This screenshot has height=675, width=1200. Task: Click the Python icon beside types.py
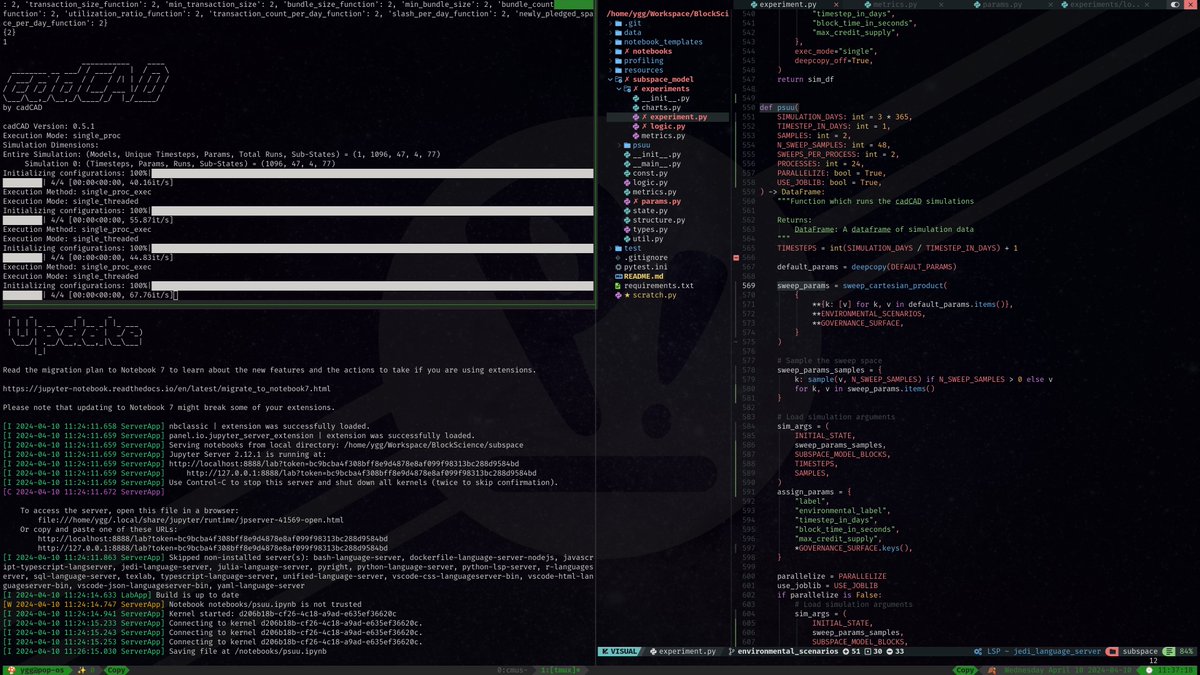pos(627,230)
